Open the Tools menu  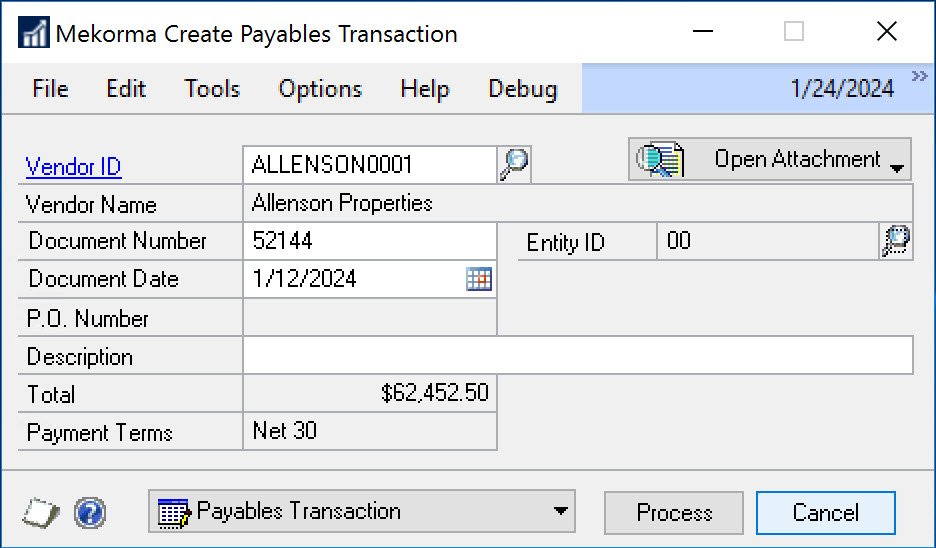[x=212, y=89]
